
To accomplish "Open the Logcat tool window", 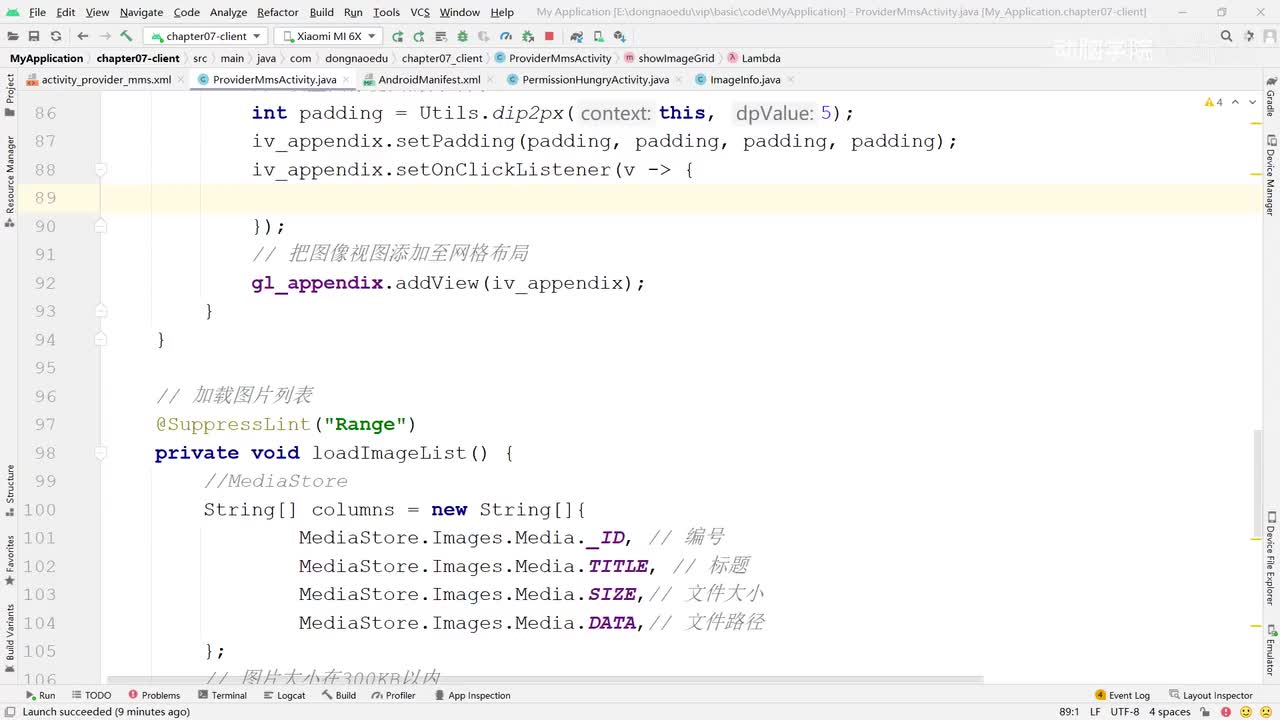I will click(x=283, y=696).
